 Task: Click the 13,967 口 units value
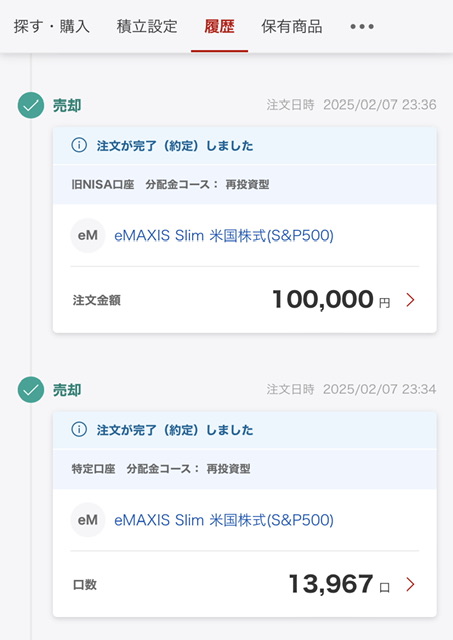pyautogui.click(x=339, y=584)
